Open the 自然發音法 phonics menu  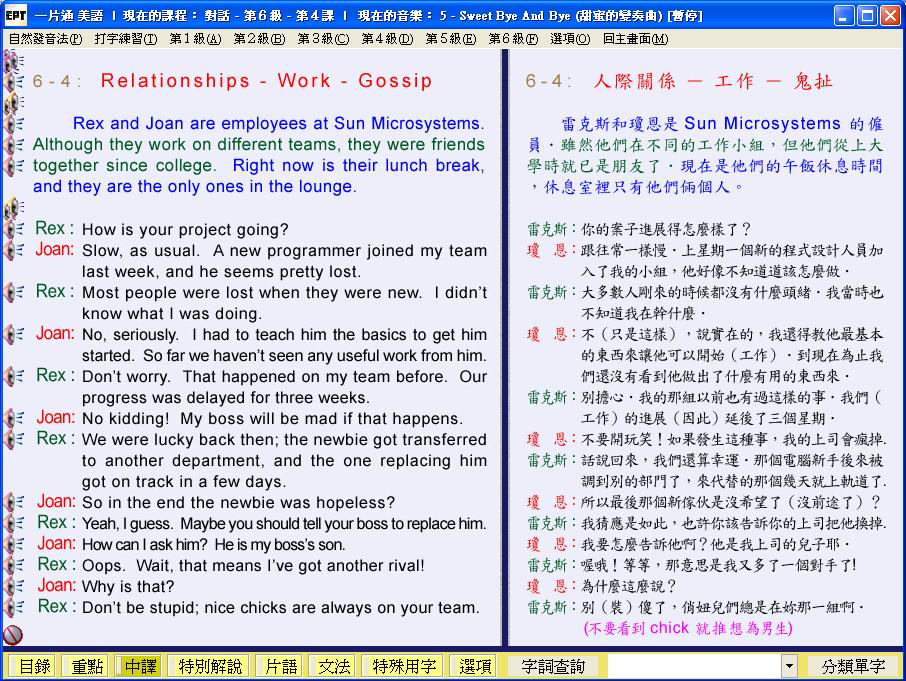[45, 39]
